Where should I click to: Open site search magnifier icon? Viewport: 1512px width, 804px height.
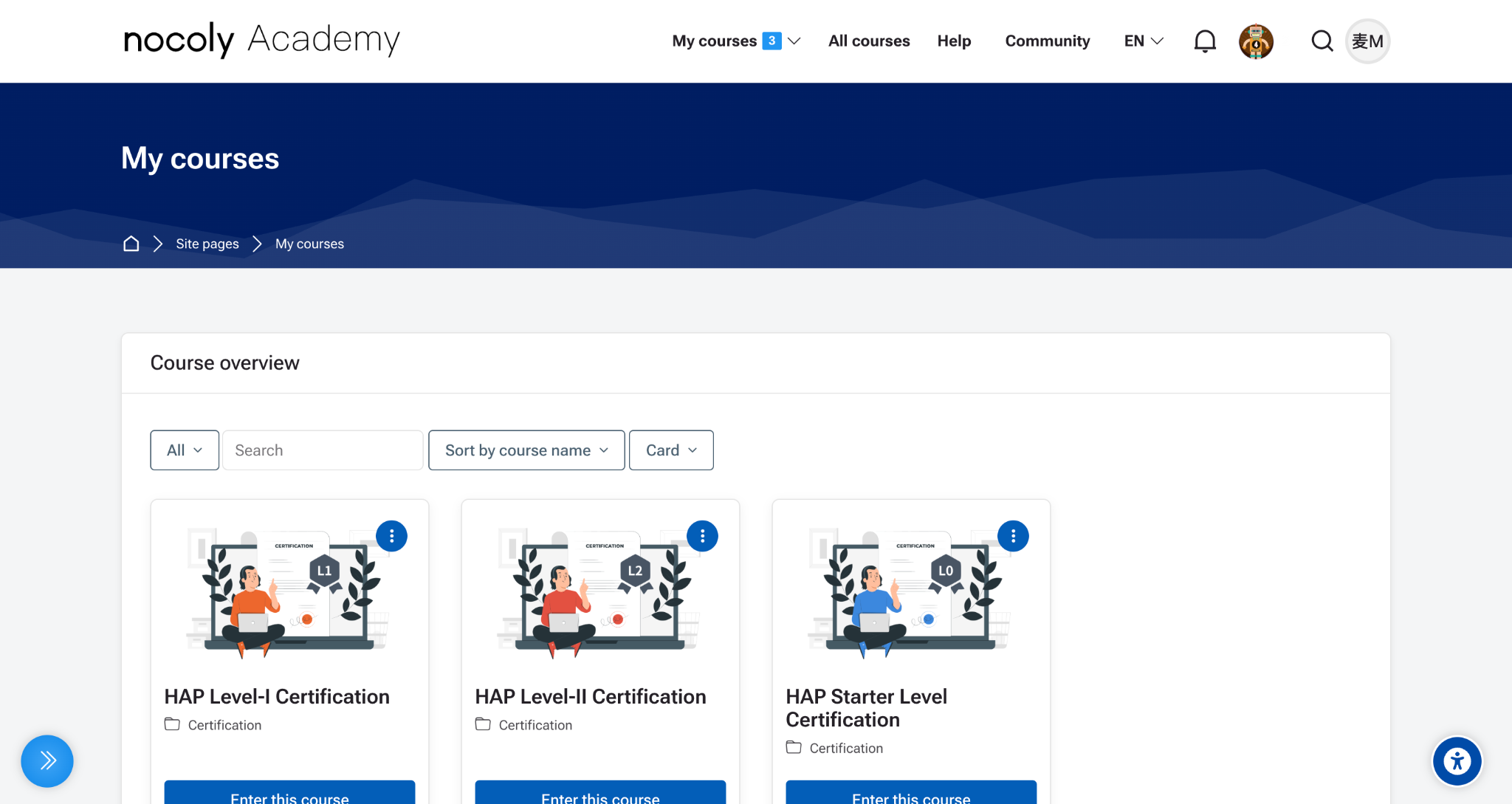pos(1322,41)
